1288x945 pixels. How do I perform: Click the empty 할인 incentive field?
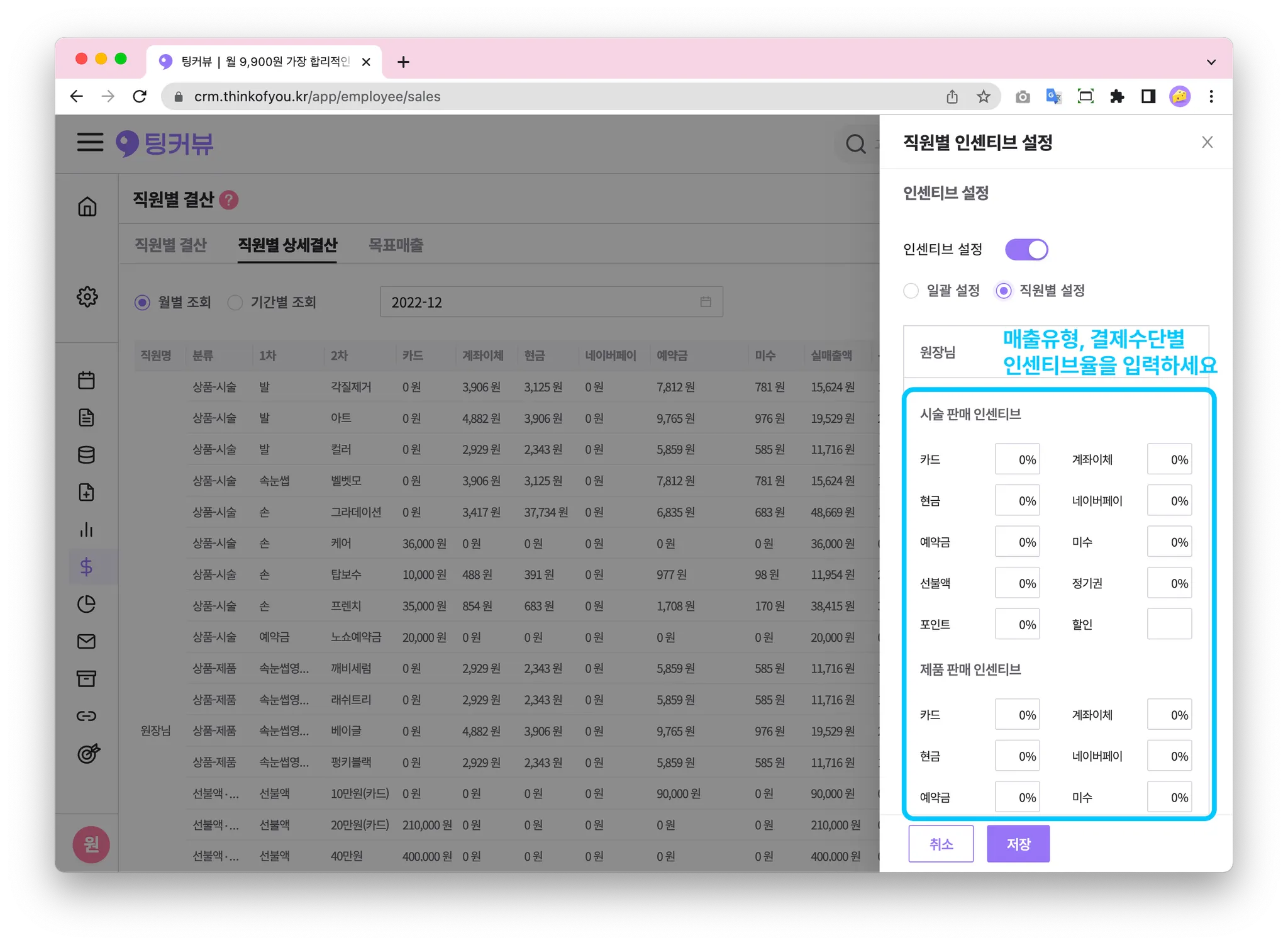[1169, 624]
